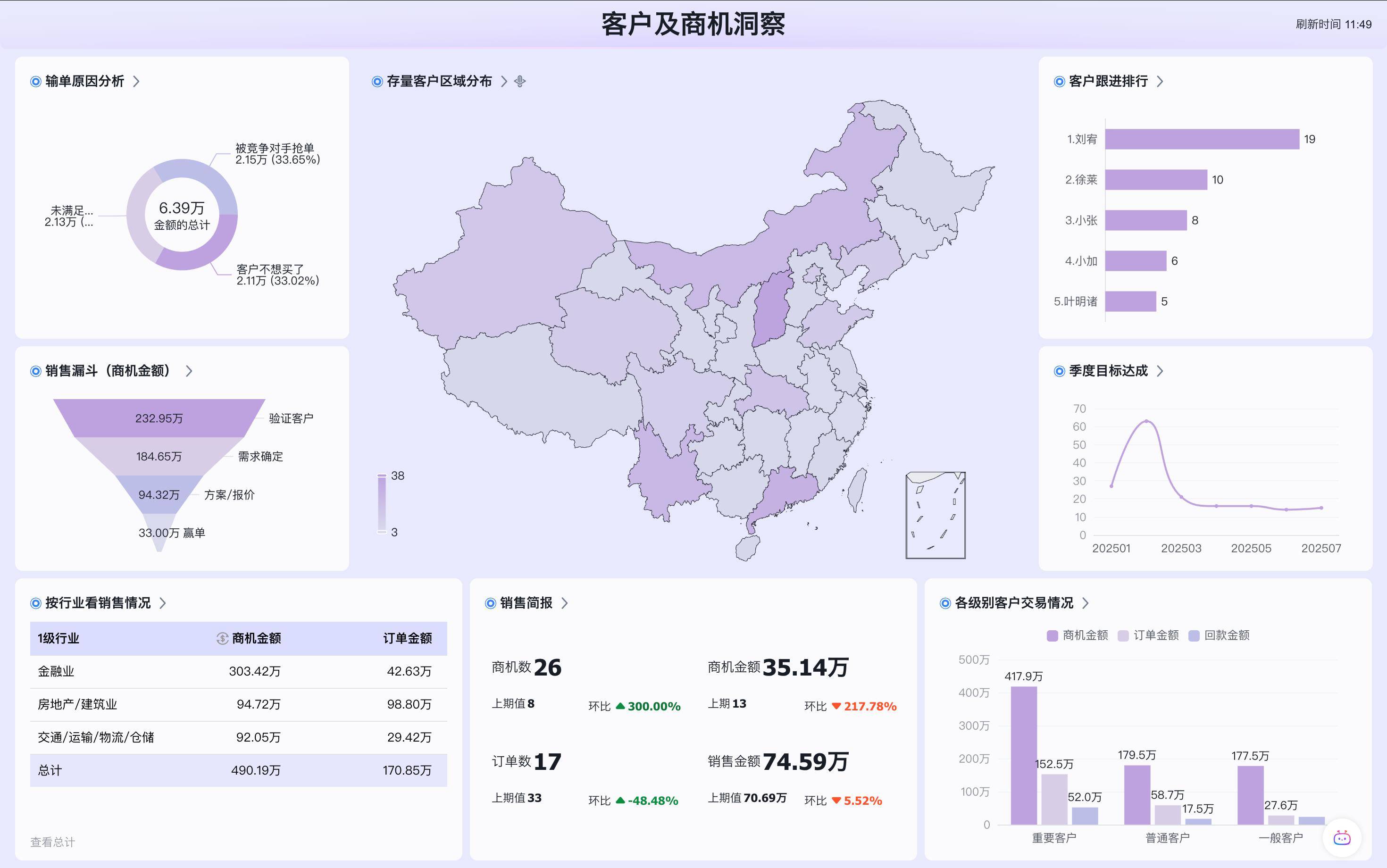
Task: Expand the 按行业看销售情况 chevron arrow
Action: pos(162,603)
